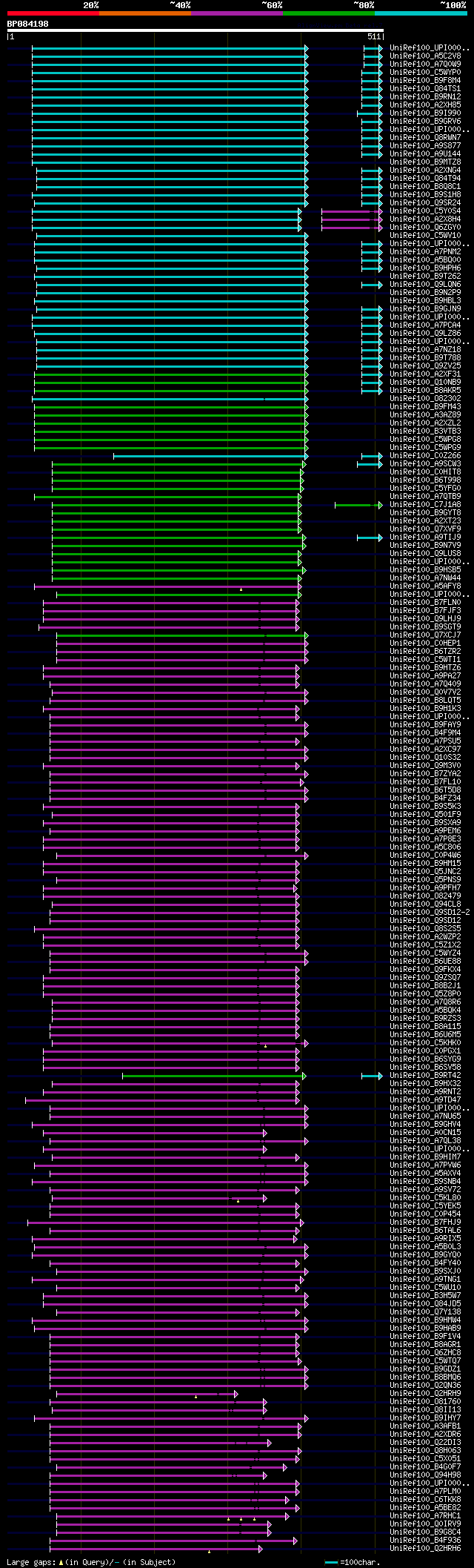
Task: Open hit UniRef100_C5WV10
Action: (425, 235)
